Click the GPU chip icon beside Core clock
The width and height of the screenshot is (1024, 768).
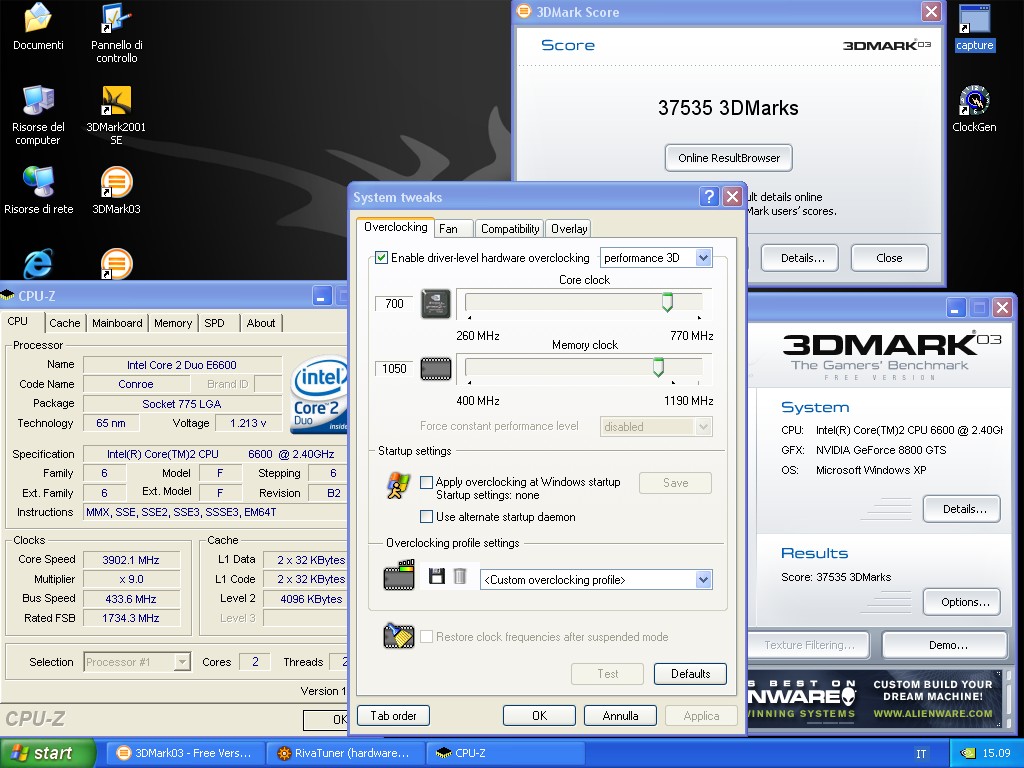[436, 304]
